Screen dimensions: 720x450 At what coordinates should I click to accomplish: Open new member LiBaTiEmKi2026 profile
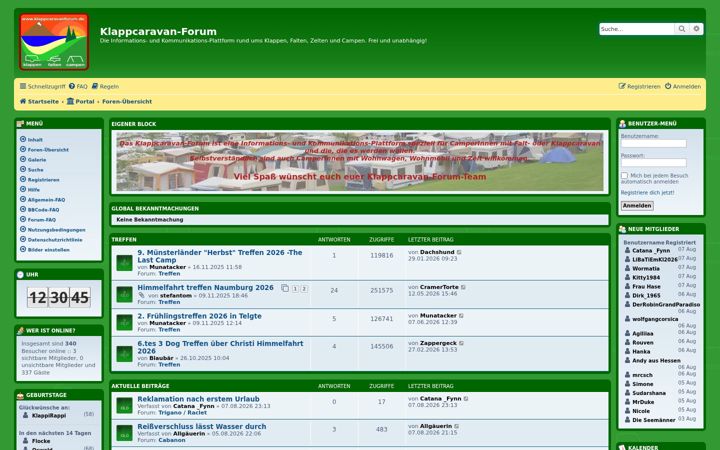[x=655, y=259]
